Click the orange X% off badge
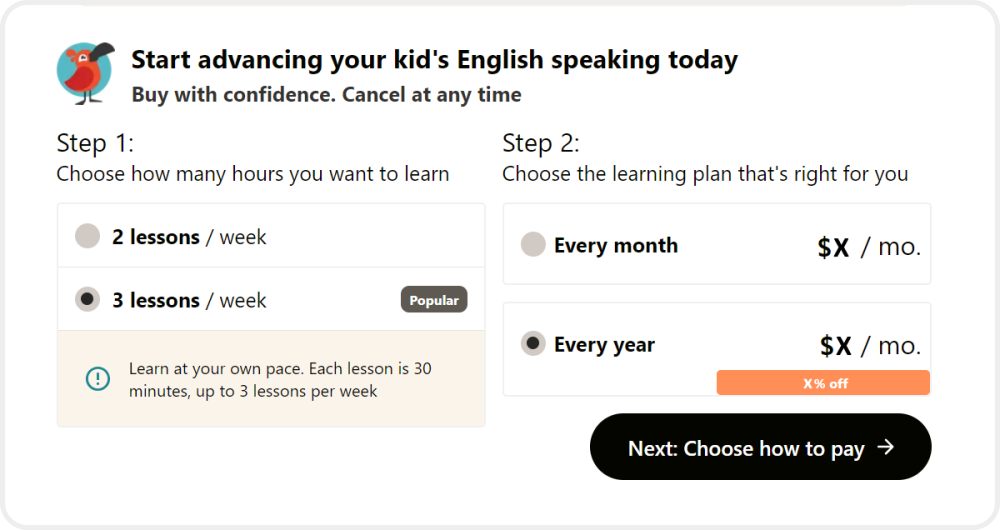Screen dimensions: 1000x530 coord(823,383)
